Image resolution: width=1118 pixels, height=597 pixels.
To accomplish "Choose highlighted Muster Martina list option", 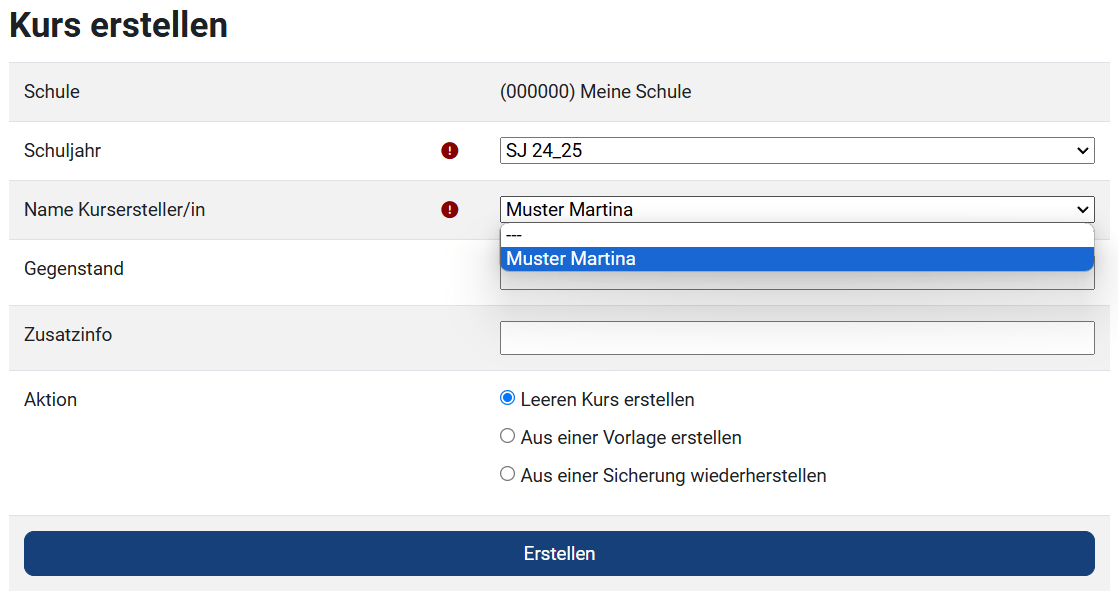I will [796, 259].
